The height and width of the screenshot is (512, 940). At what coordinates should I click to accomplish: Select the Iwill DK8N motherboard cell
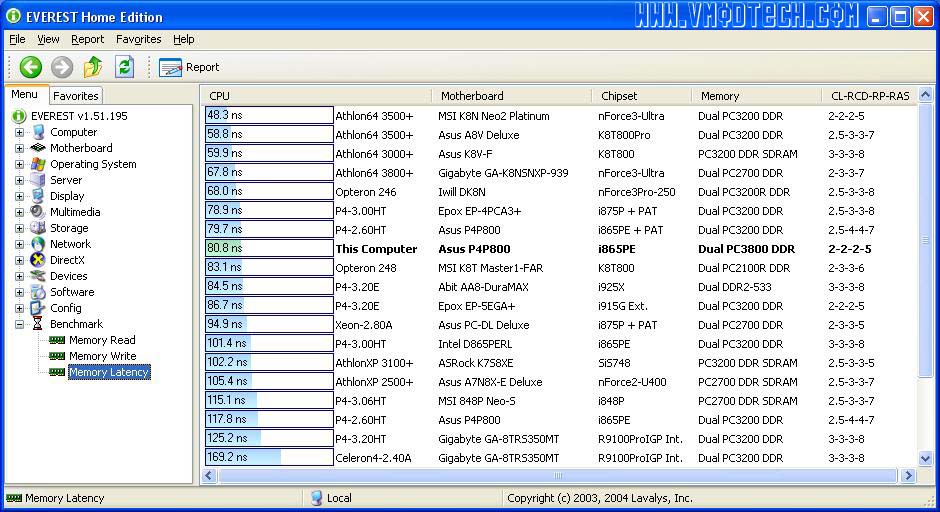(462, 192)
